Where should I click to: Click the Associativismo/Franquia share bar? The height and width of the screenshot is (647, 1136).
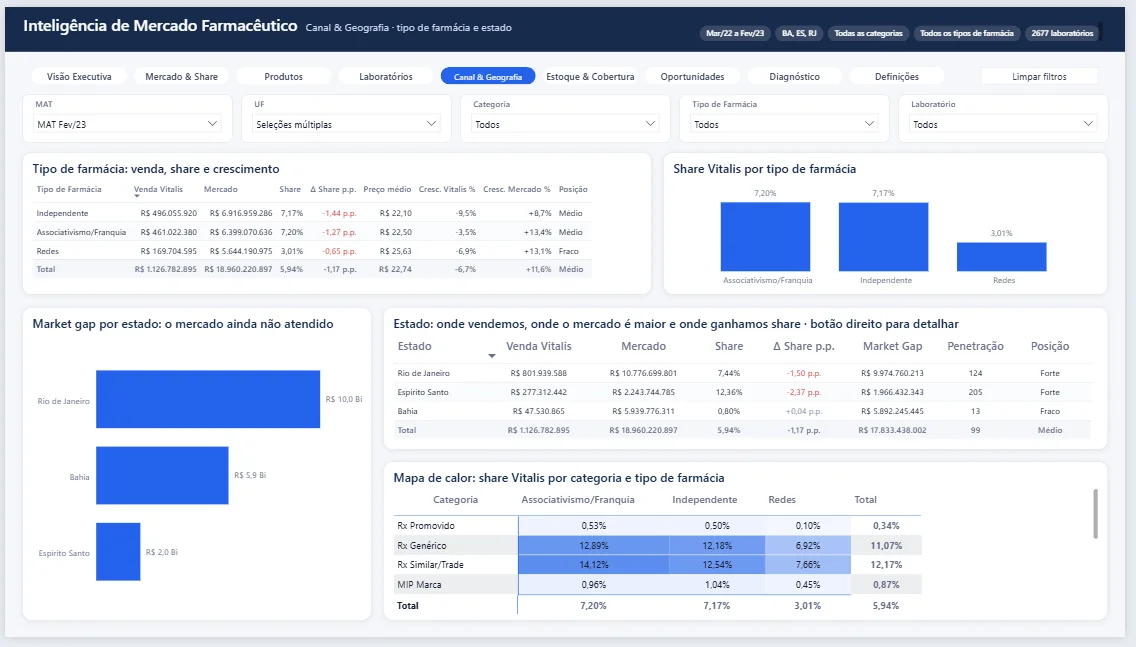[x=765, y=237]
